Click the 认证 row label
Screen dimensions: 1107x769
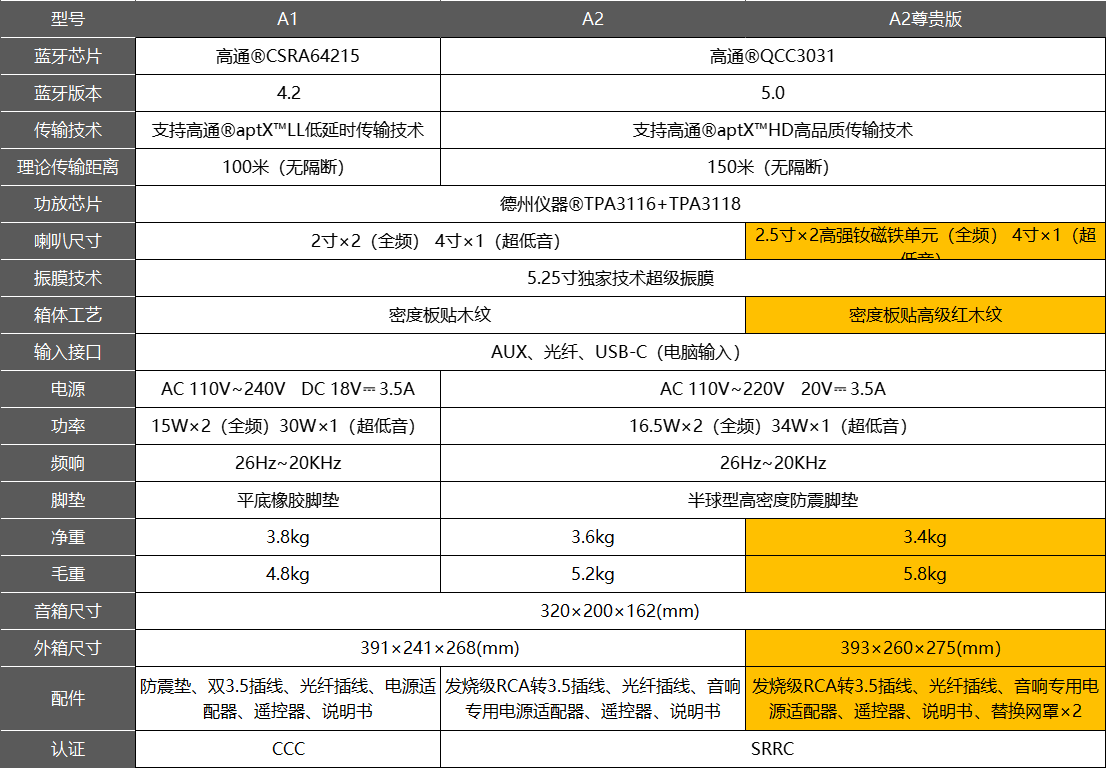pyautogui.click(x=68, y=749)
